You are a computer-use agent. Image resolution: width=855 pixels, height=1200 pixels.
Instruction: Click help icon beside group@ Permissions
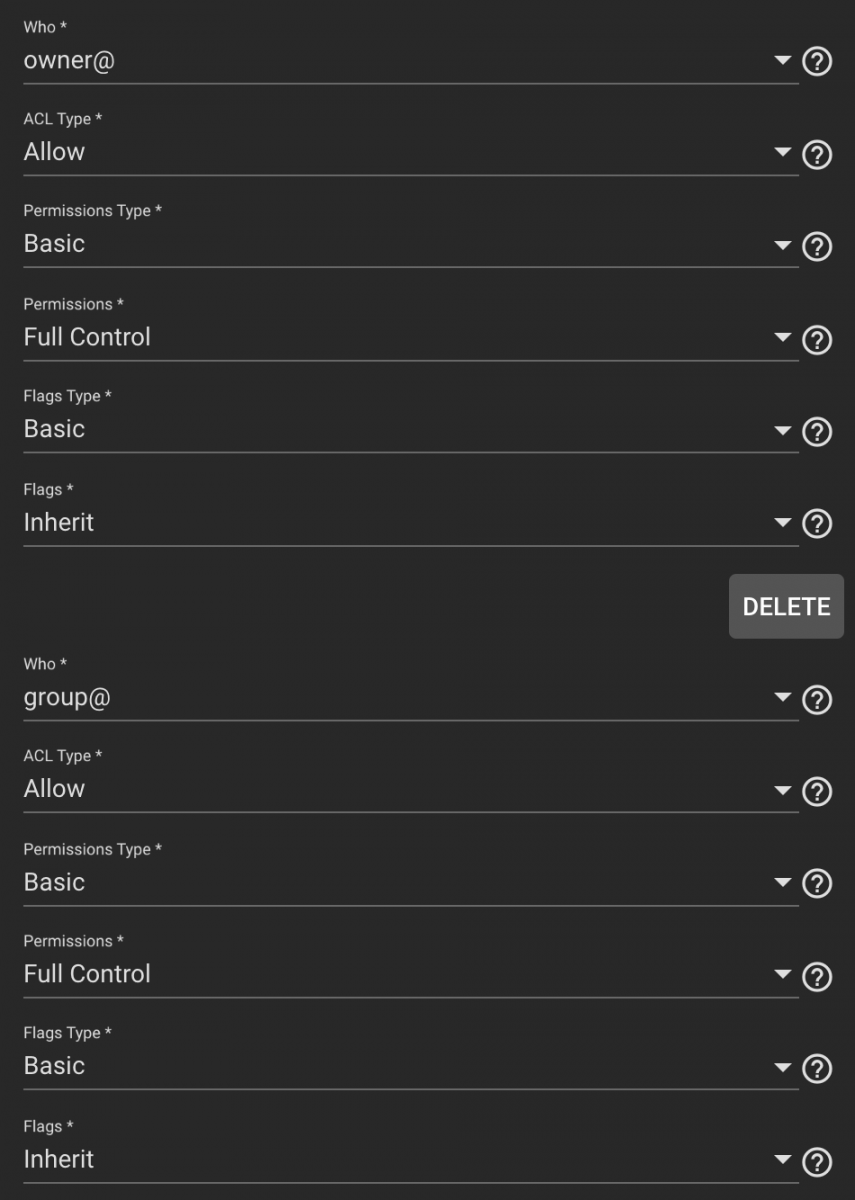817,977
